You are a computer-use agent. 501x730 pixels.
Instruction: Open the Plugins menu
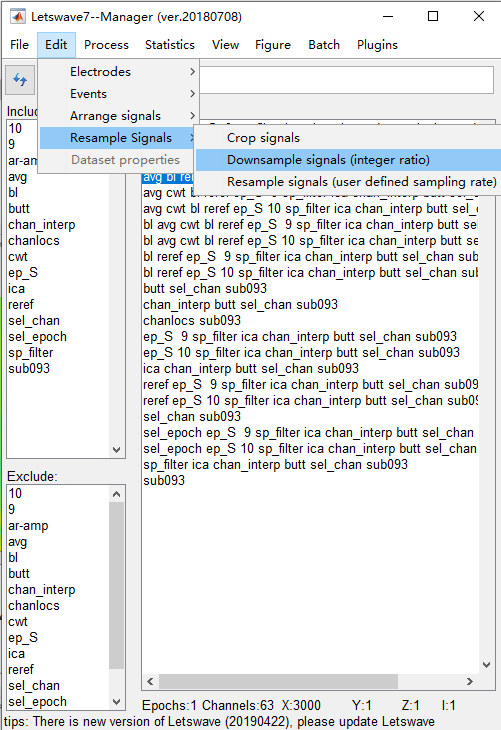click(x=377, y=45)
